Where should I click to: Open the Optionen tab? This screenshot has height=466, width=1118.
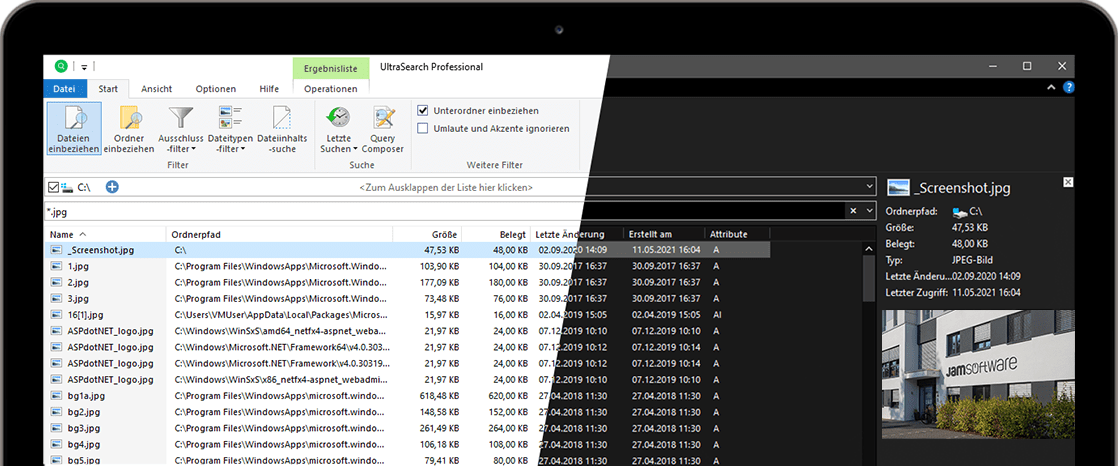point(215,89)
